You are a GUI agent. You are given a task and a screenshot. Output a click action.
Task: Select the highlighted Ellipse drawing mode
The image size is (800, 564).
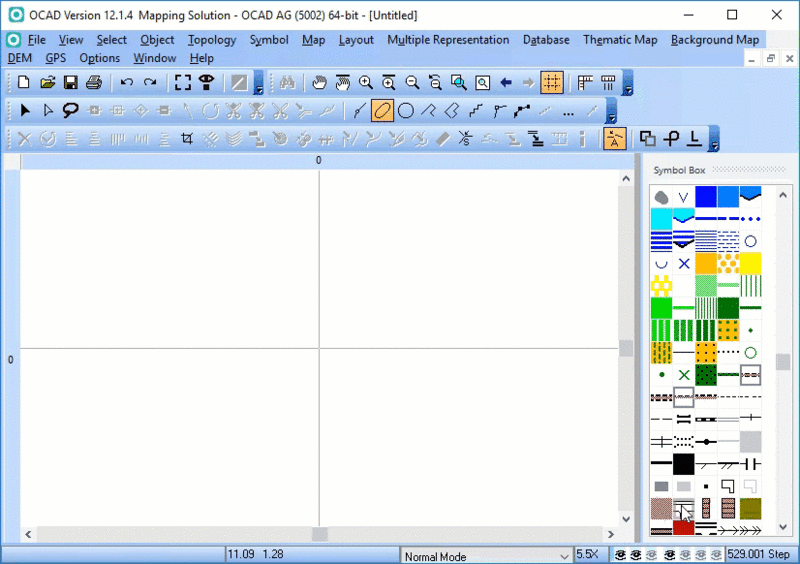(x=382, y=110)
